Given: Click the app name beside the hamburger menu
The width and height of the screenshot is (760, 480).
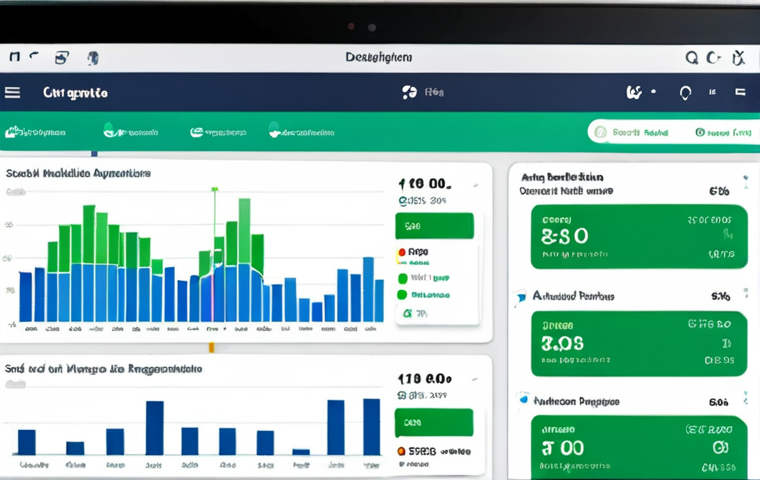Looking at the screenshot, I should tap(75, 93).
